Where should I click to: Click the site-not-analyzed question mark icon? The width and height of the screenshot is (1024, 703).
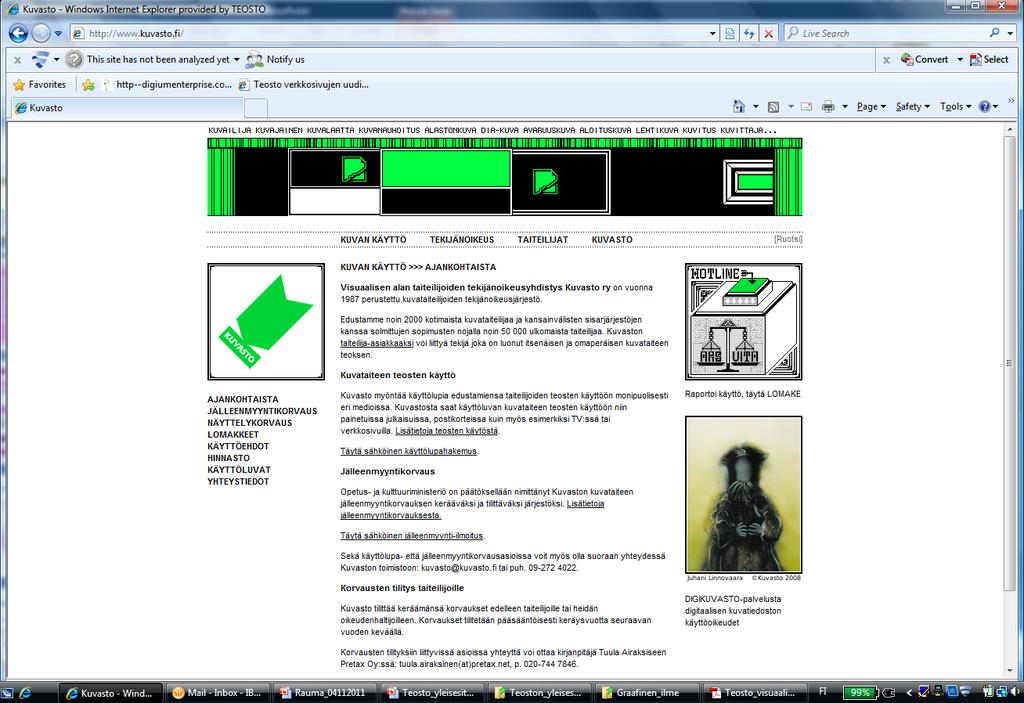coord(74,59)
